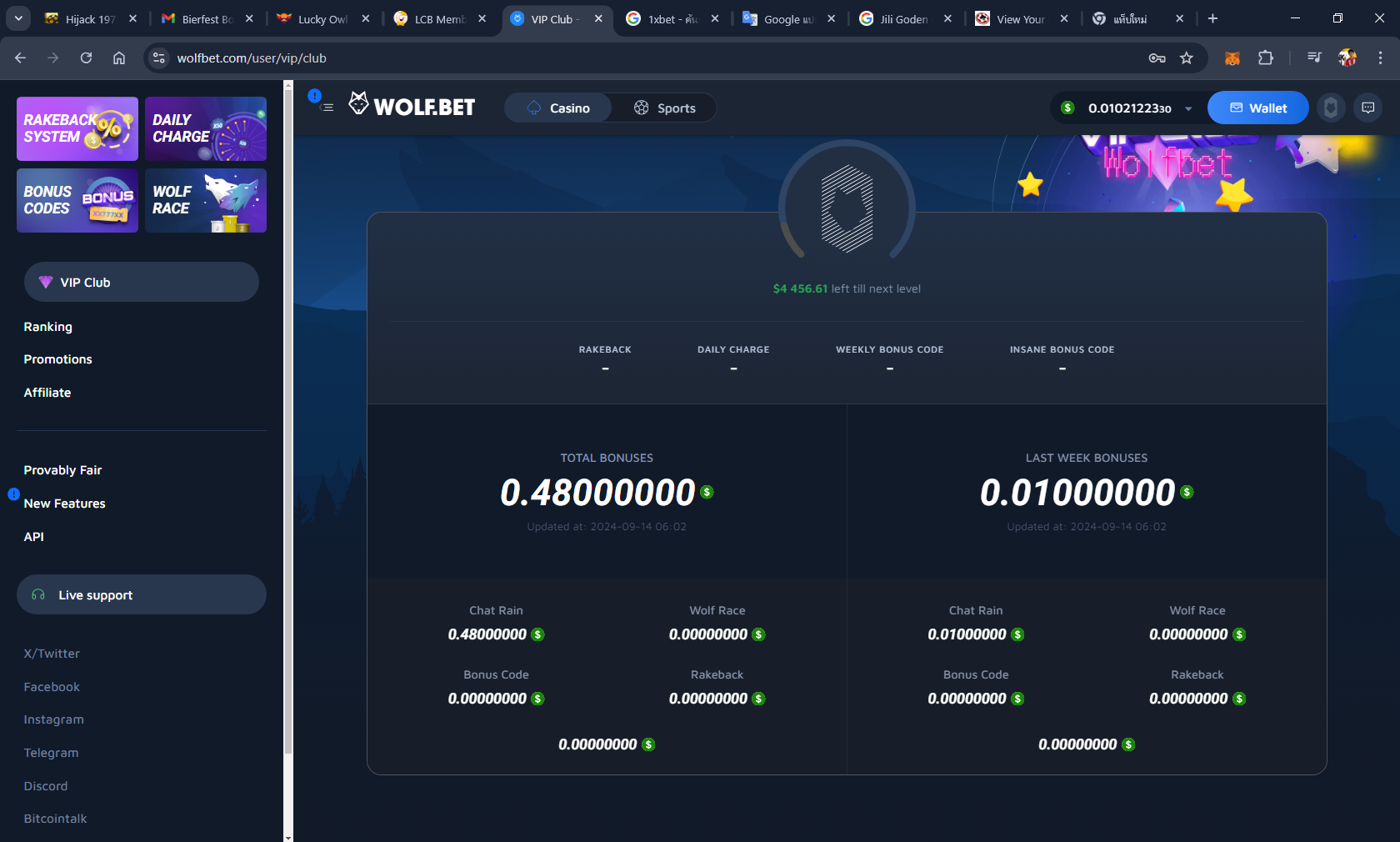Click the total bonuses value 0.48000000

pos(597,492)
